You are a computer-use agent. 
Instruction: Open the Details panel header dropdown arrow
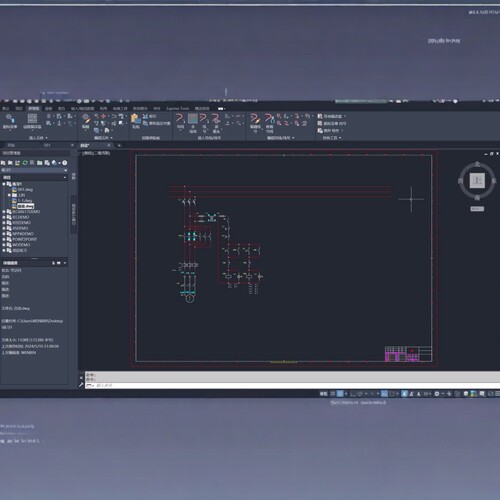(x=65, y=263)
